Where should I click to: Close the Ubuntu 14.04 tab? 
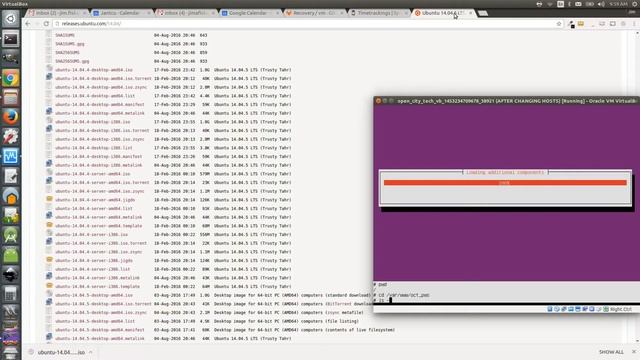[471, 13]
